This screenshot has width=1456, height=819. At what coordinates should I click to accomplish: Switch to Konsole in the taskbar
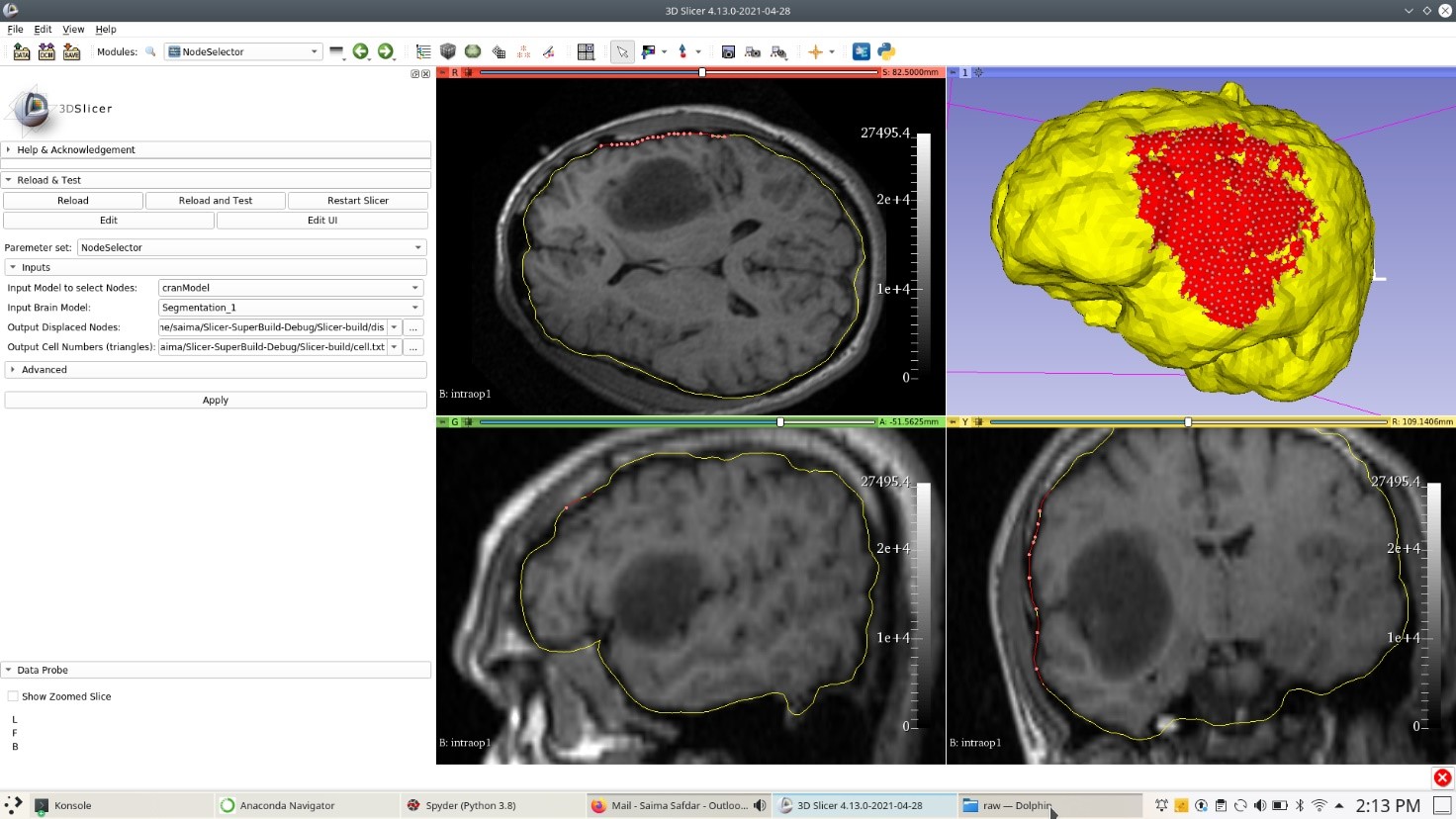[x=121, y=805]
